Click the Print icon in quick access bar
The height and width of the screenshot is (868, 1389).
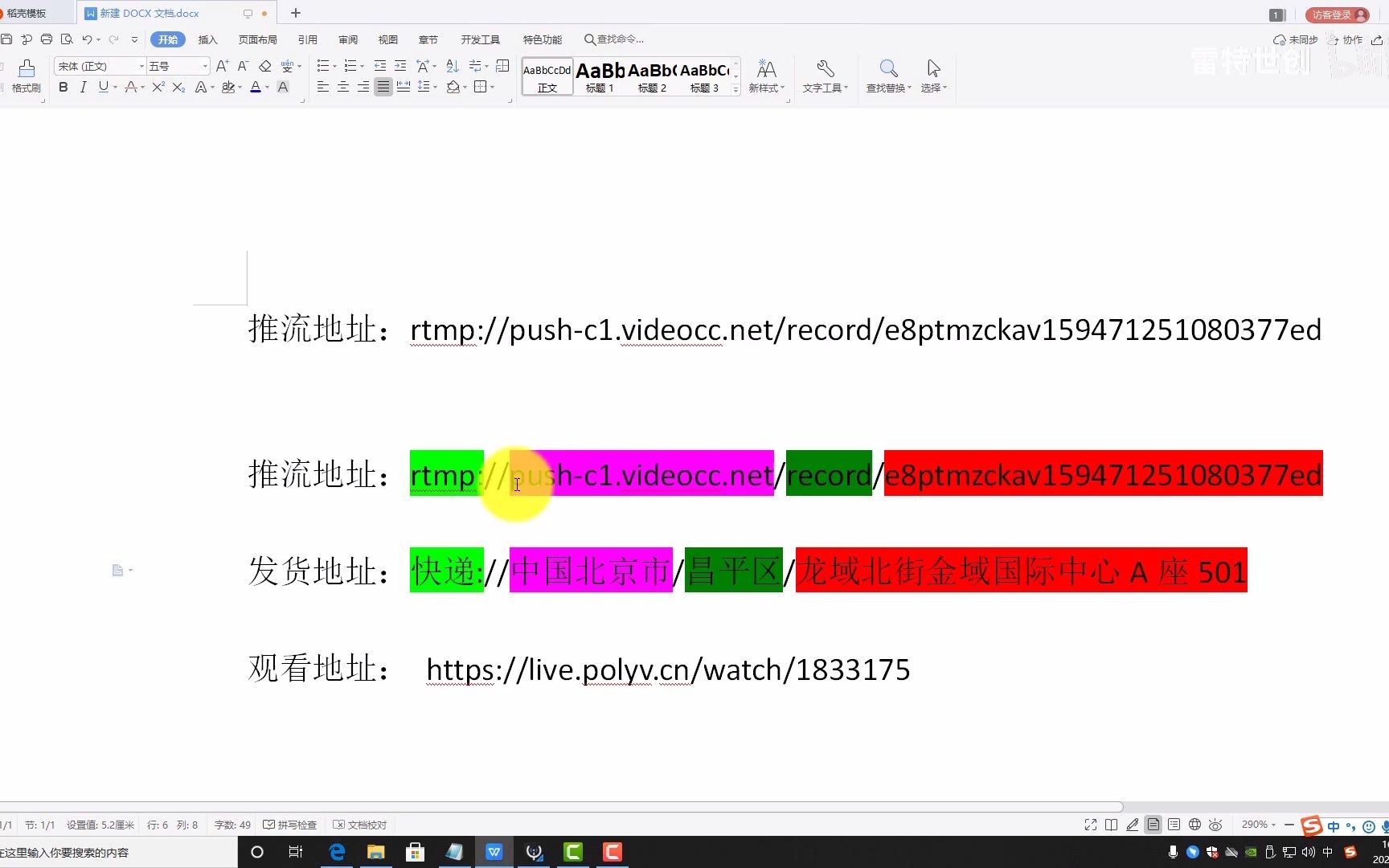pyautogui.click(x=47, y=39)
